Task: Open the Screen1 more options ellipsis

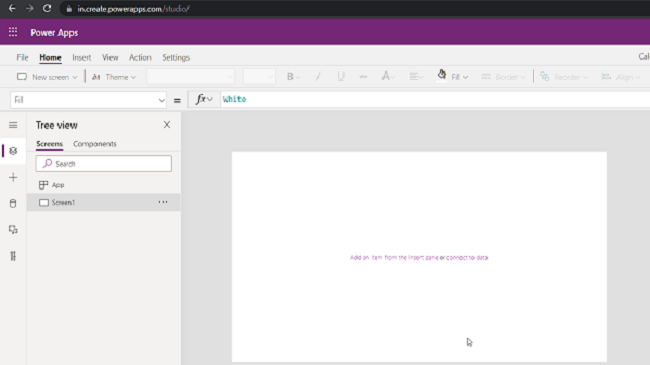Action: coord(163,202)
